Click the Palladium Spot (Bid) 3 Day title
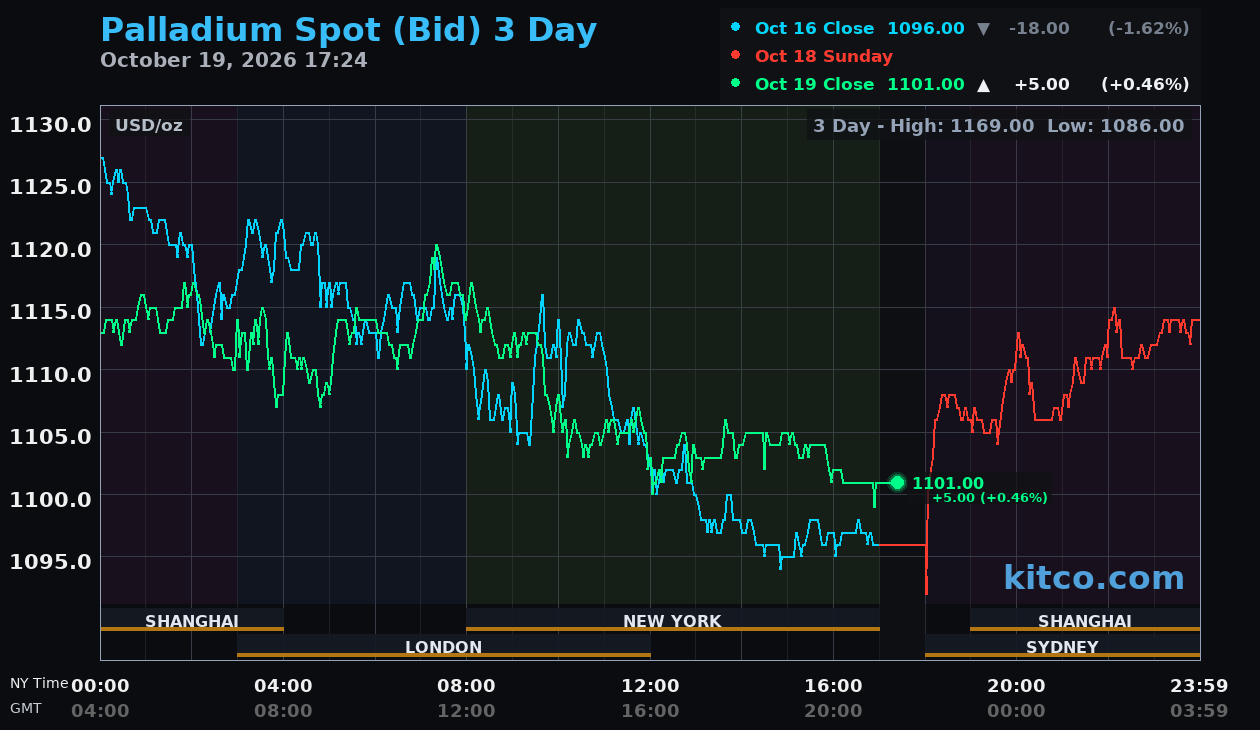 [x=349, y=31]
